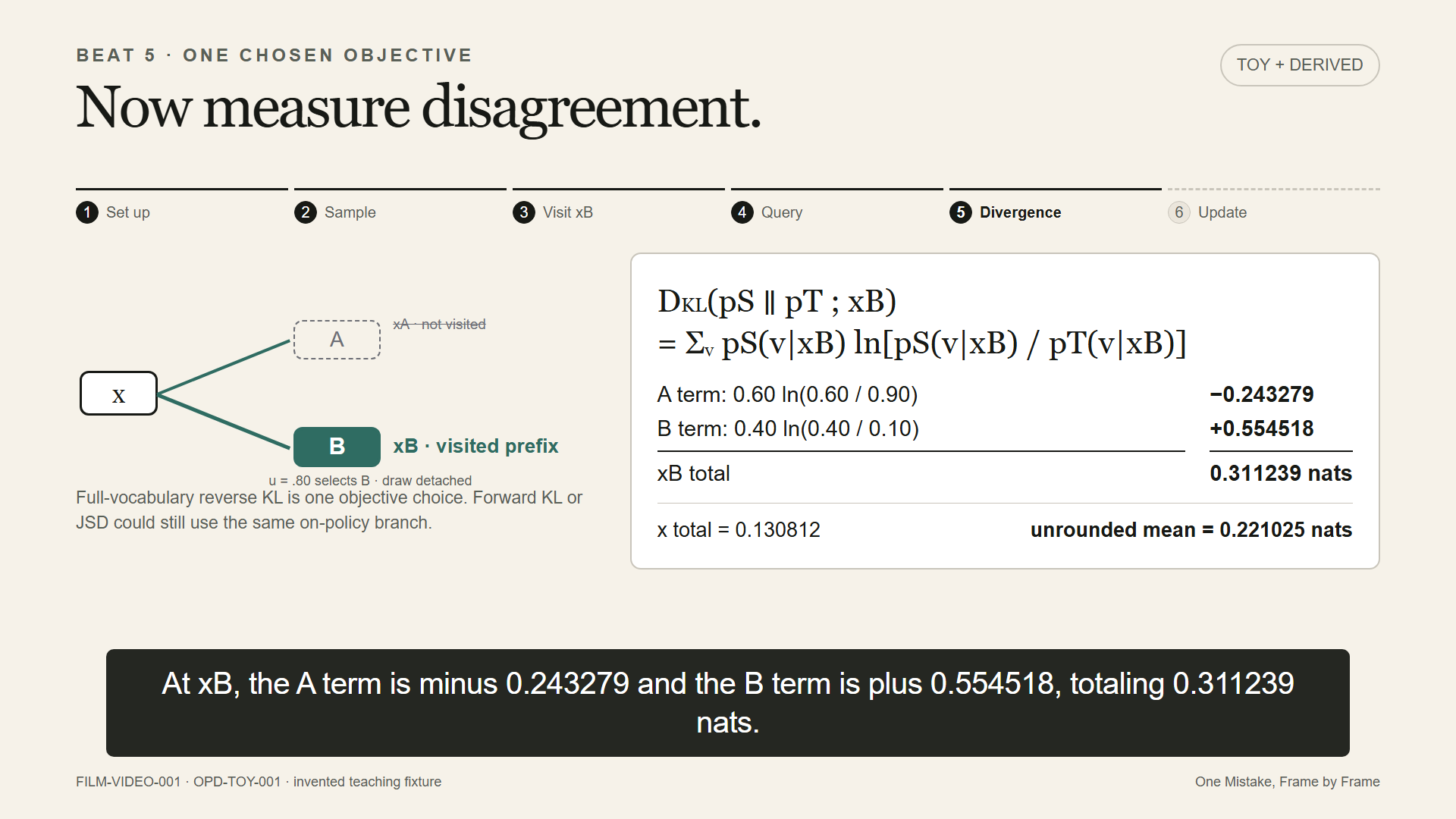Click the 'Now measure disagreement.' heading
Screen dimensions: 1456x819
click(x=418, y=108)
